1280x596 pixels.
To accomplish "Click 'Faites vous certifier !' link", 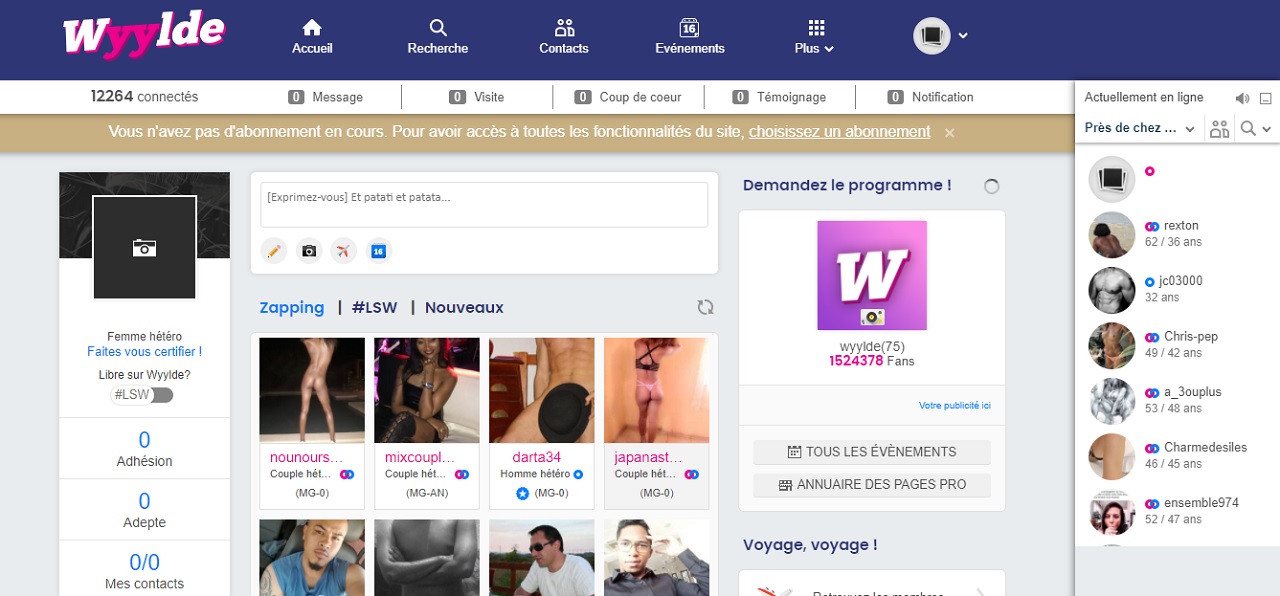I will click(145, 352).
